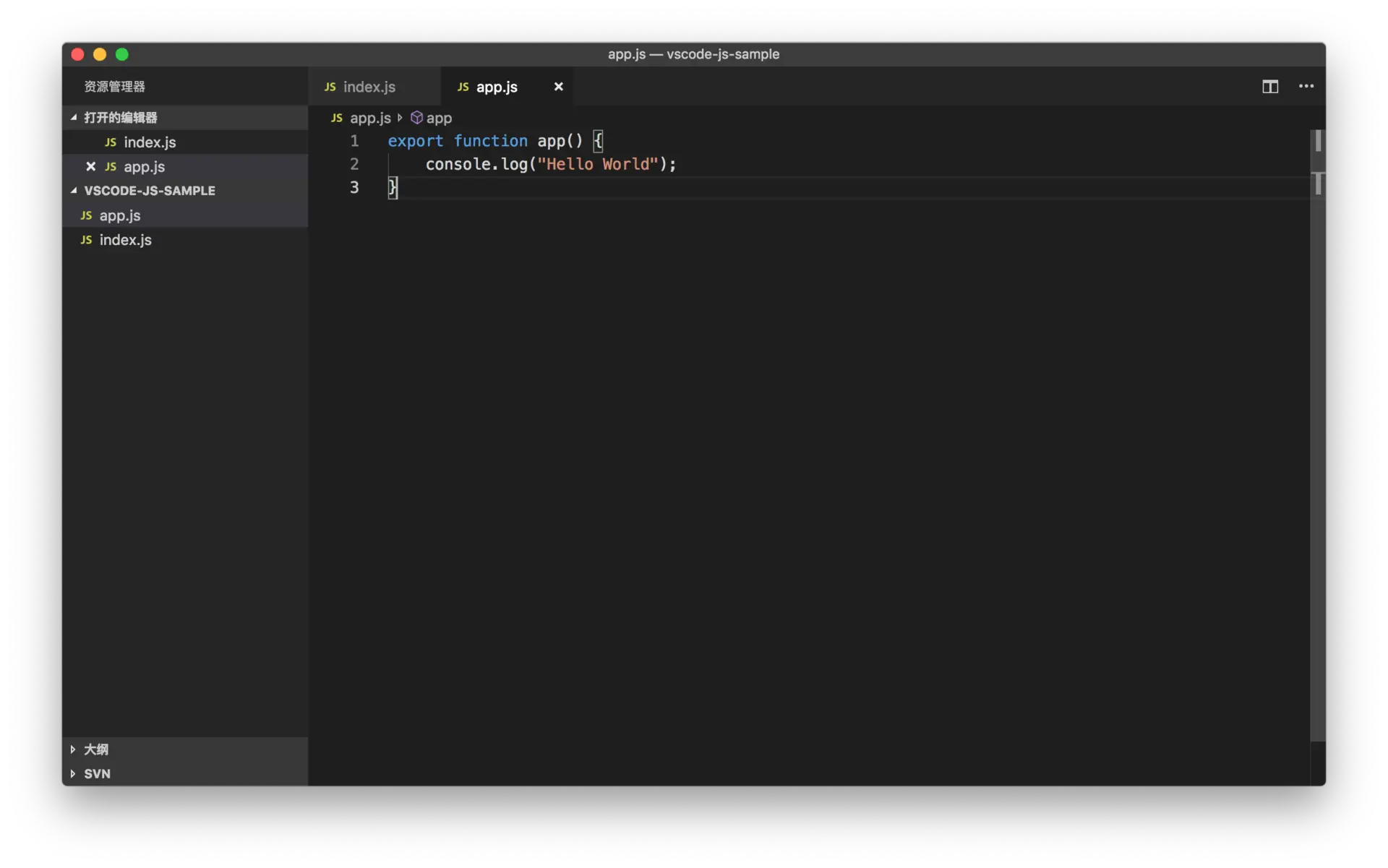Click JS icon next to index.js in project tree
Viewport: 1388px width, 868px height.
tap(86, 240)
